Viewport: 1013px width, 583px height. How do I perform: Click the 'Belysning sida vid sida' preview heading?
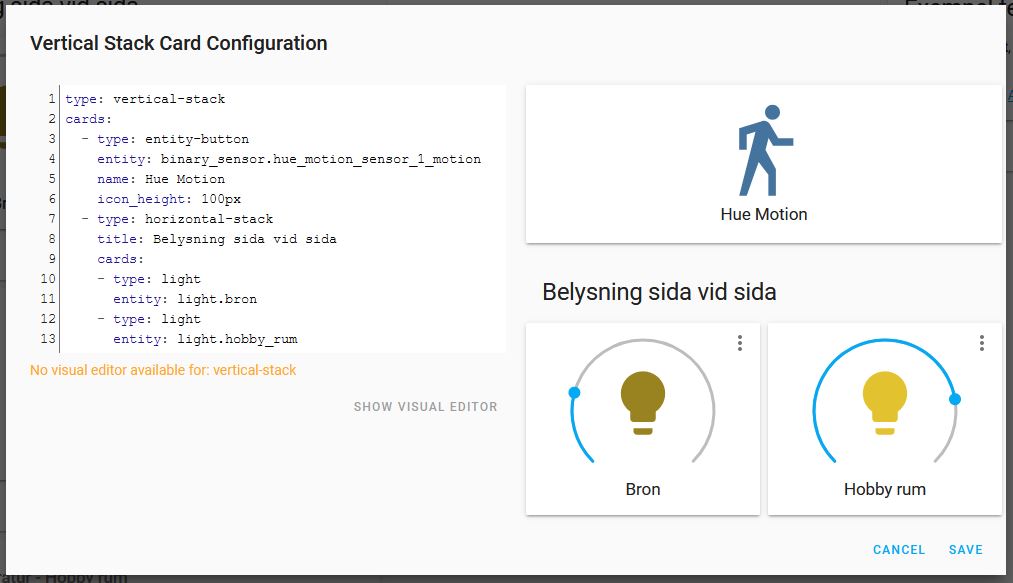[x=659, y=292]
